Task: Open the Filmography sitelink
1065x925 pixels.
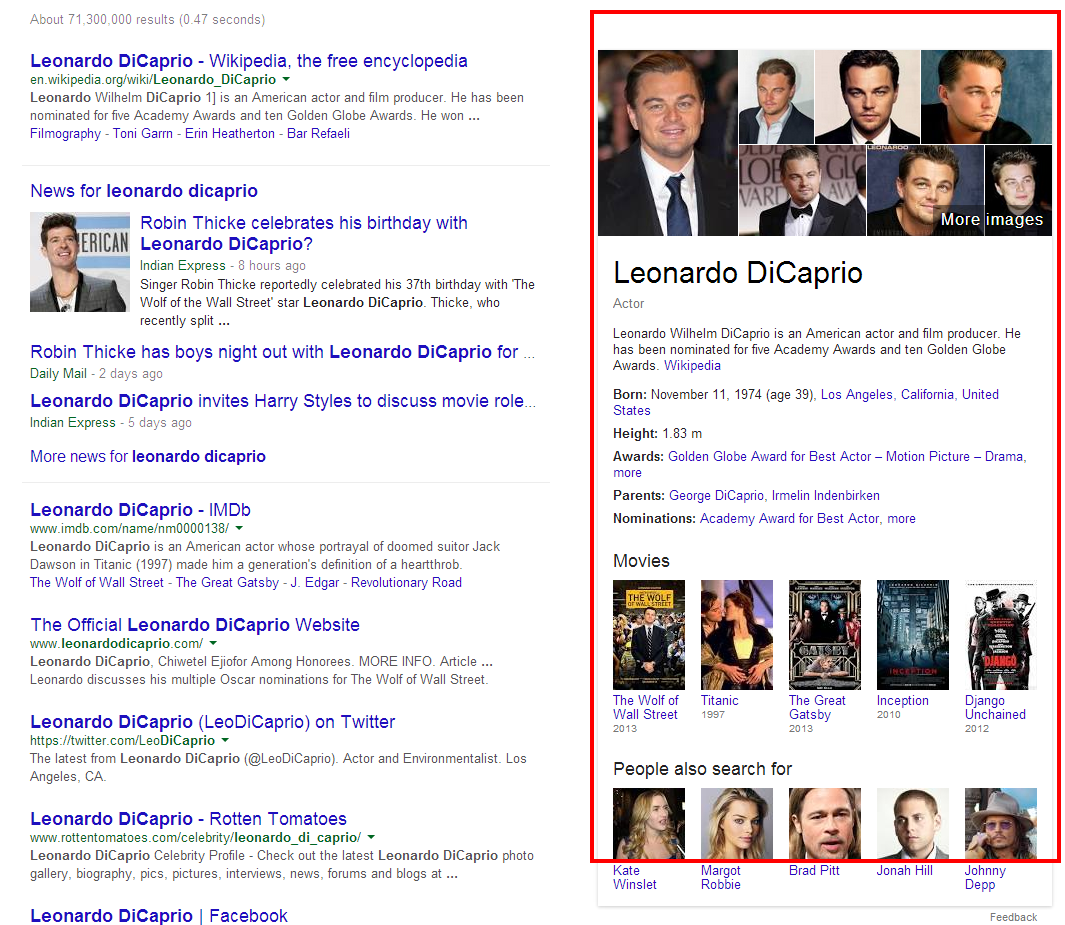Action: 65,134
